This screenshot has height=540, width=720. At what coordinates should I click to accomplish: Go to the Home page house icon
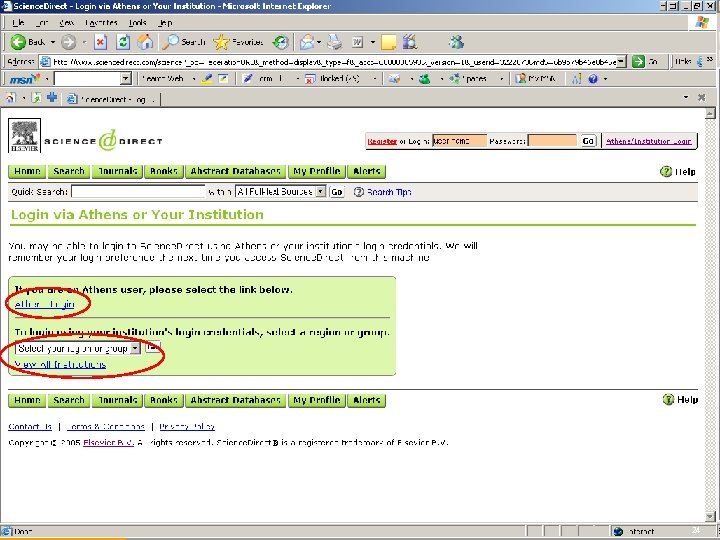click(x=146, y=42)
